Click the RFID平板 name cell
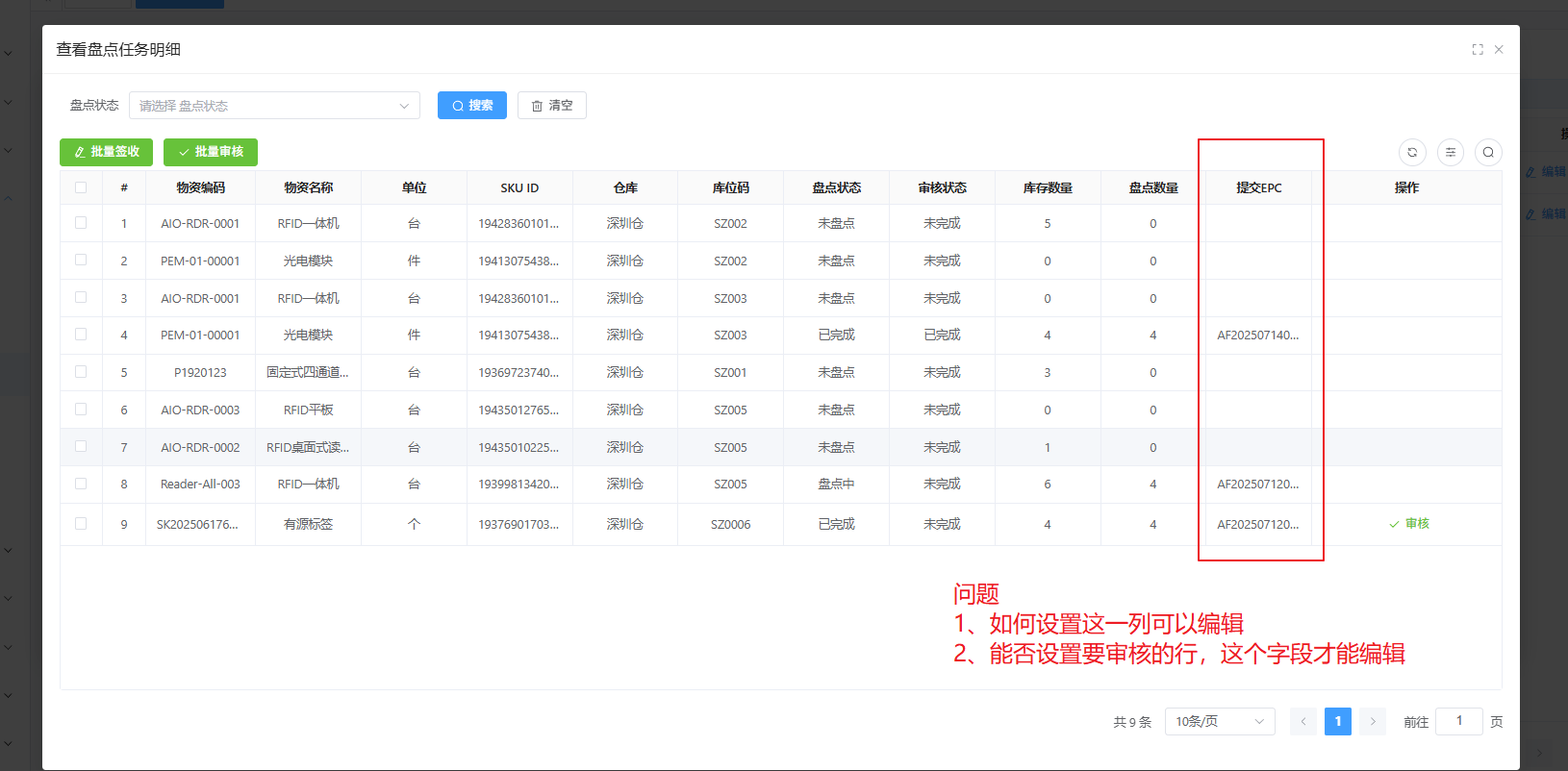The height and width of the screenshot is (771, 1568). point(308,410)
